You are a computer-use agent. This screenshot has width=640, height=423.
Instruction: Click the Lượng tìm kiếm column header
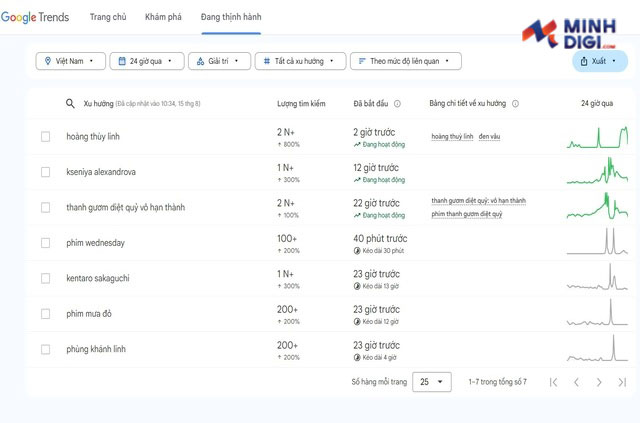point(301,104)
